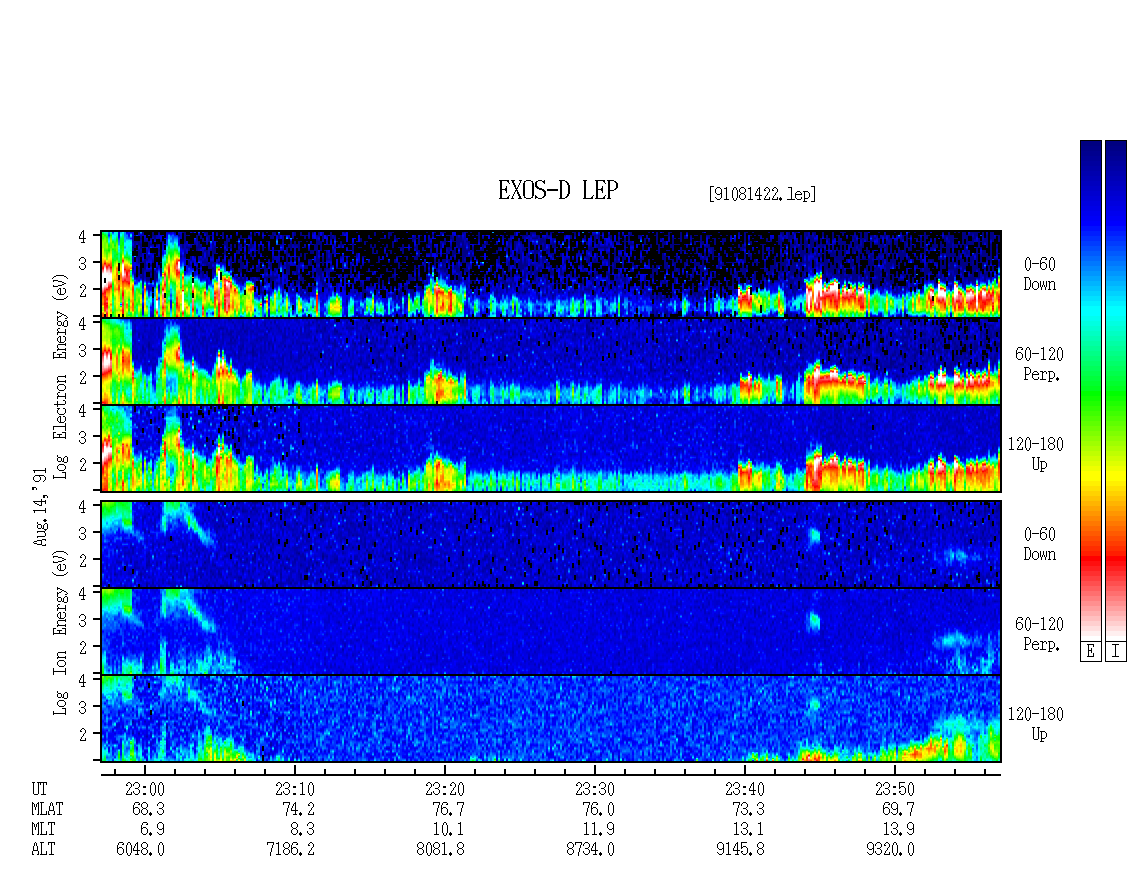Click the 23:20 time tick label

coord(444,790)
